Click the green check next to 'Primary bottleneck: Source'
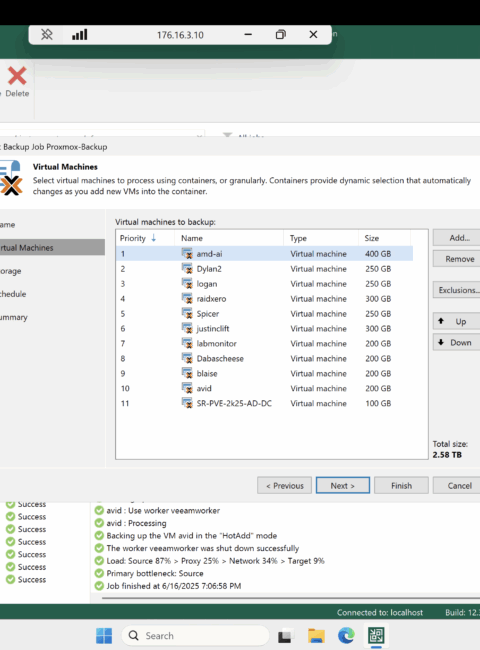 pos(99,573)
